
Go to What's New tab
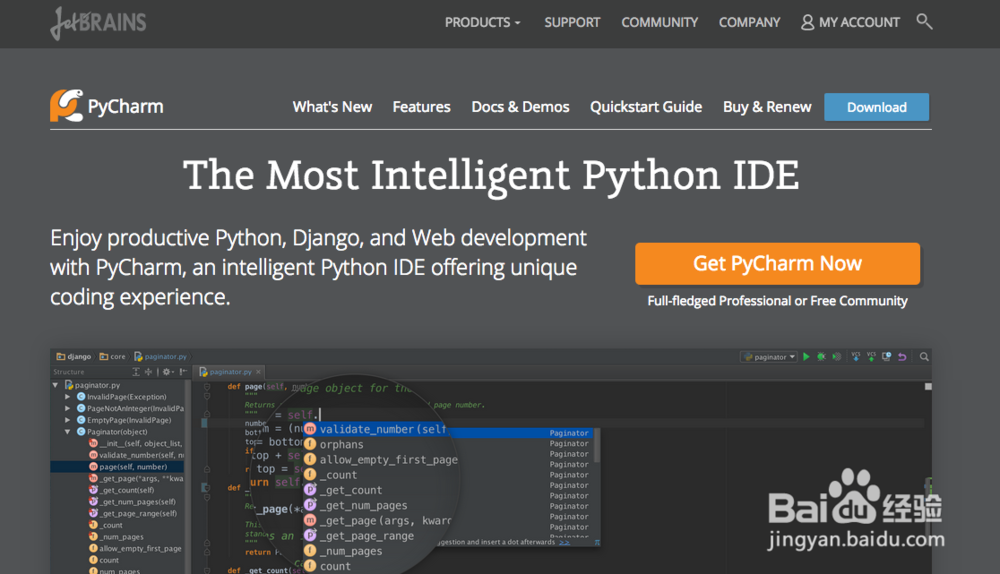click(x=332, y=107)
